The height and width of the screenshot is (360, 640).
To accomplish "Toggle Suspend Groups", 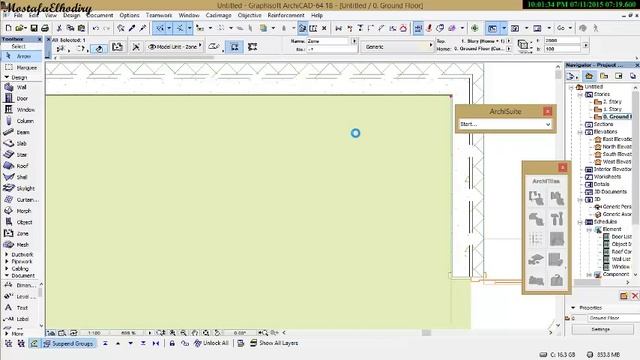I will (69, 343).
